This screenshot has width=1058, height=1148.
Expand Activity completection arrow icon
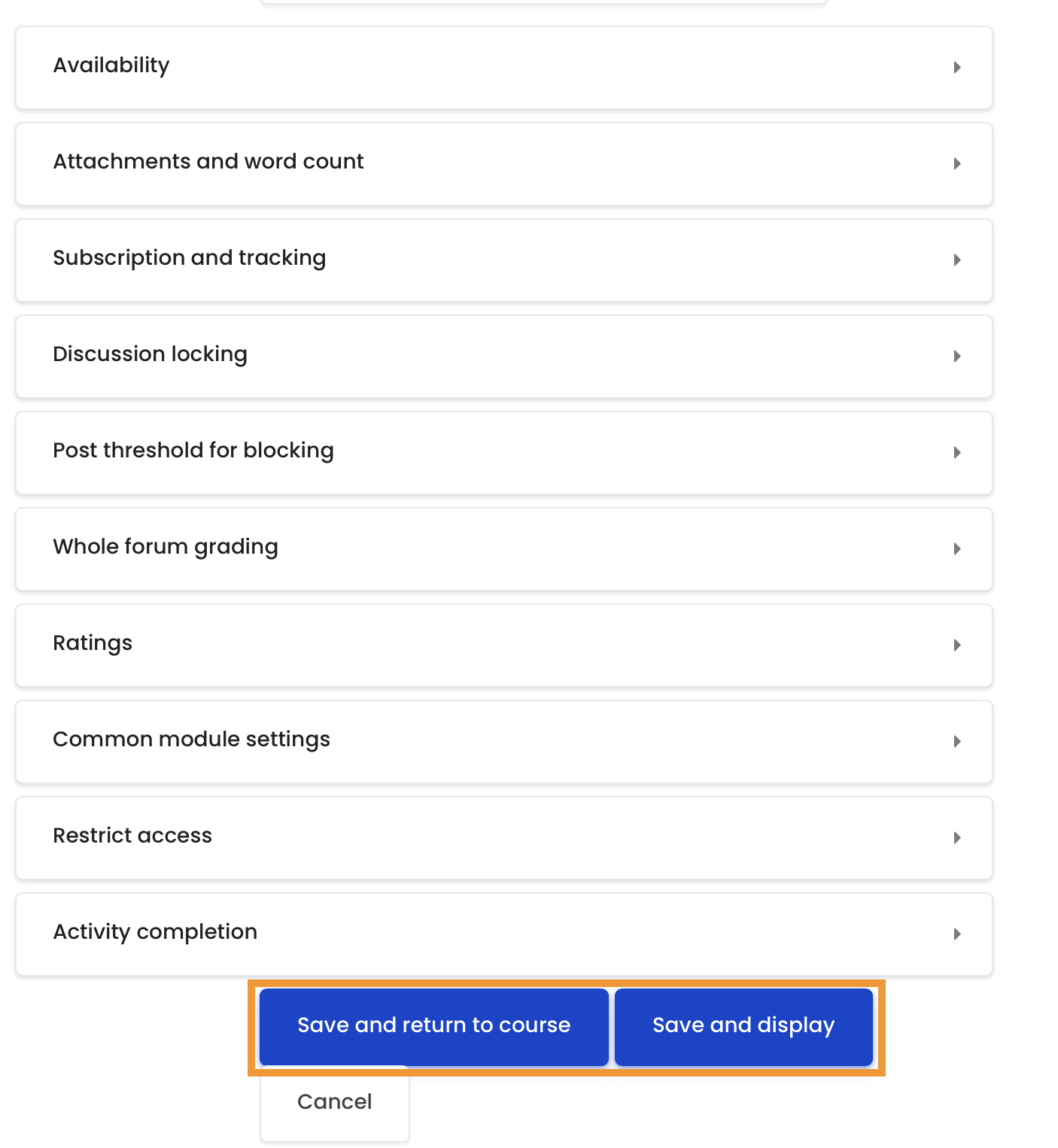[x=957, y=934]
